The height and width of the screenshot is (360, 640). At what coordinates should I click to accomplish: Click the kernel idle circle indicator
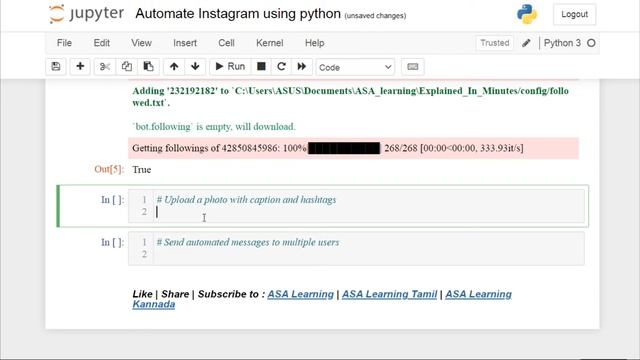click(x=591, y=43)
